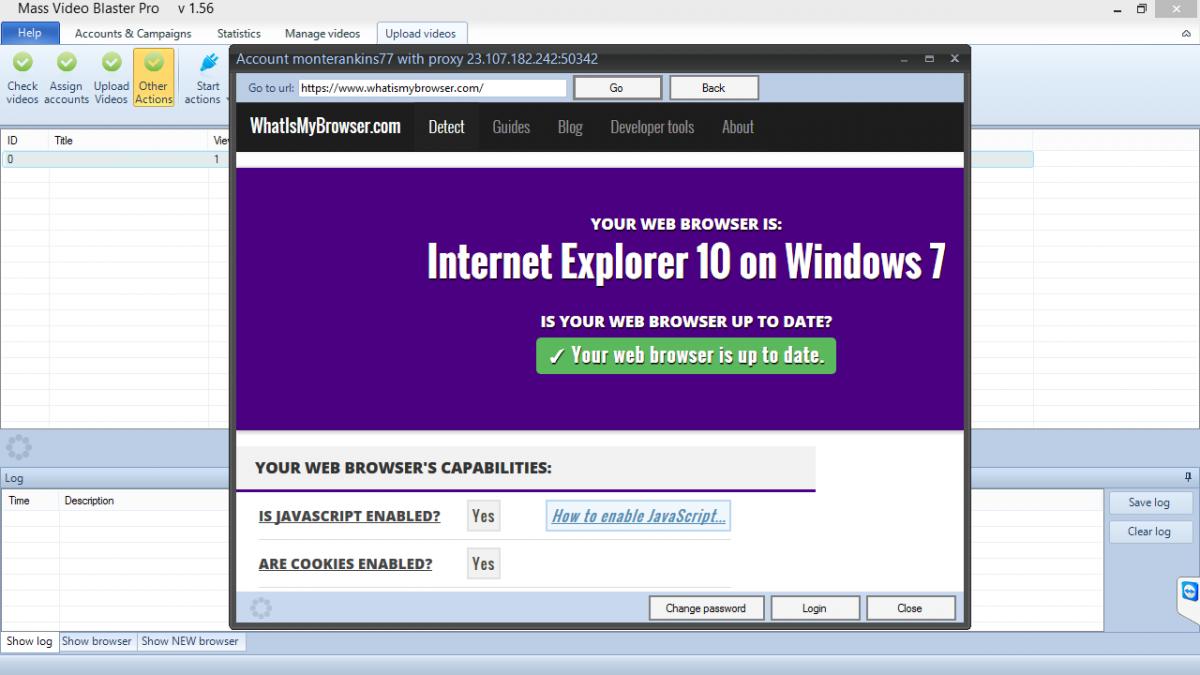Click the TeamViewer side panel icon
The height and width of the screenshot is (675, 1200).
pyautogui.click(x=1188, y=591)
